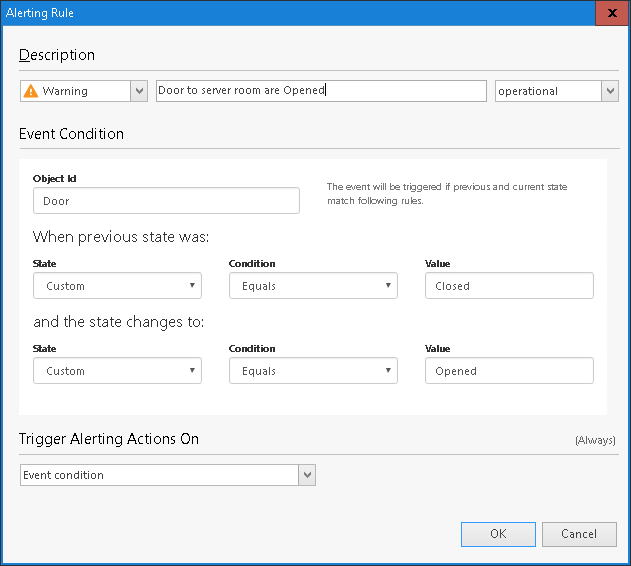Cancel the alerting rule dialog

(x=579, y=534)
